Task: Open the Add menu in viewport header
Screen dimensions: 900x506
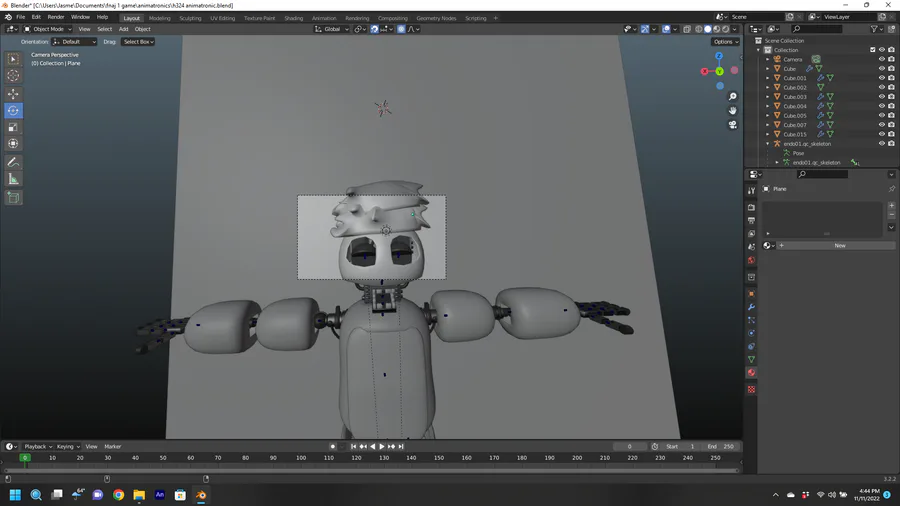Action: pos(123,29)
